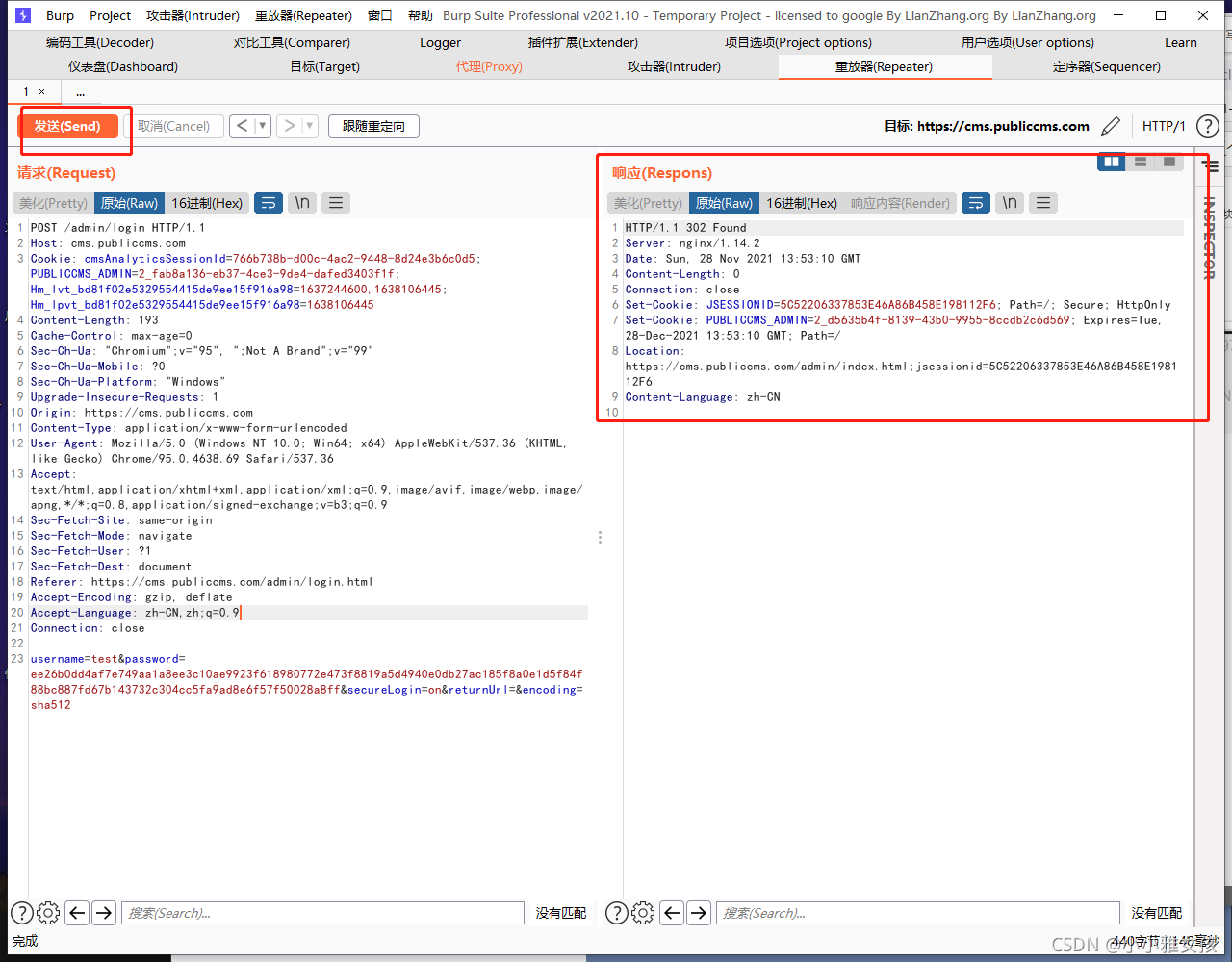Jump to next request search match

point(104,913)
